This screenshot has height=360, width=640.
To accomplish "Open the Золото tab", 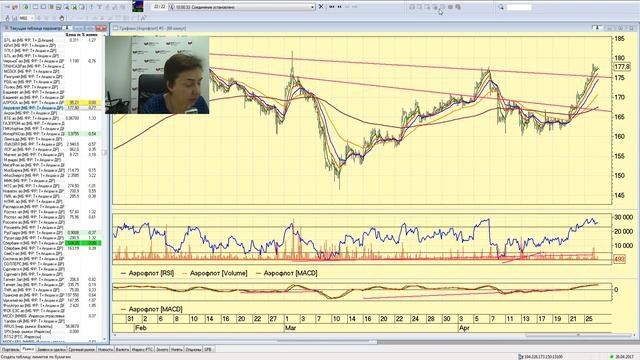I will pyautogui.click(x=162, y=349).
